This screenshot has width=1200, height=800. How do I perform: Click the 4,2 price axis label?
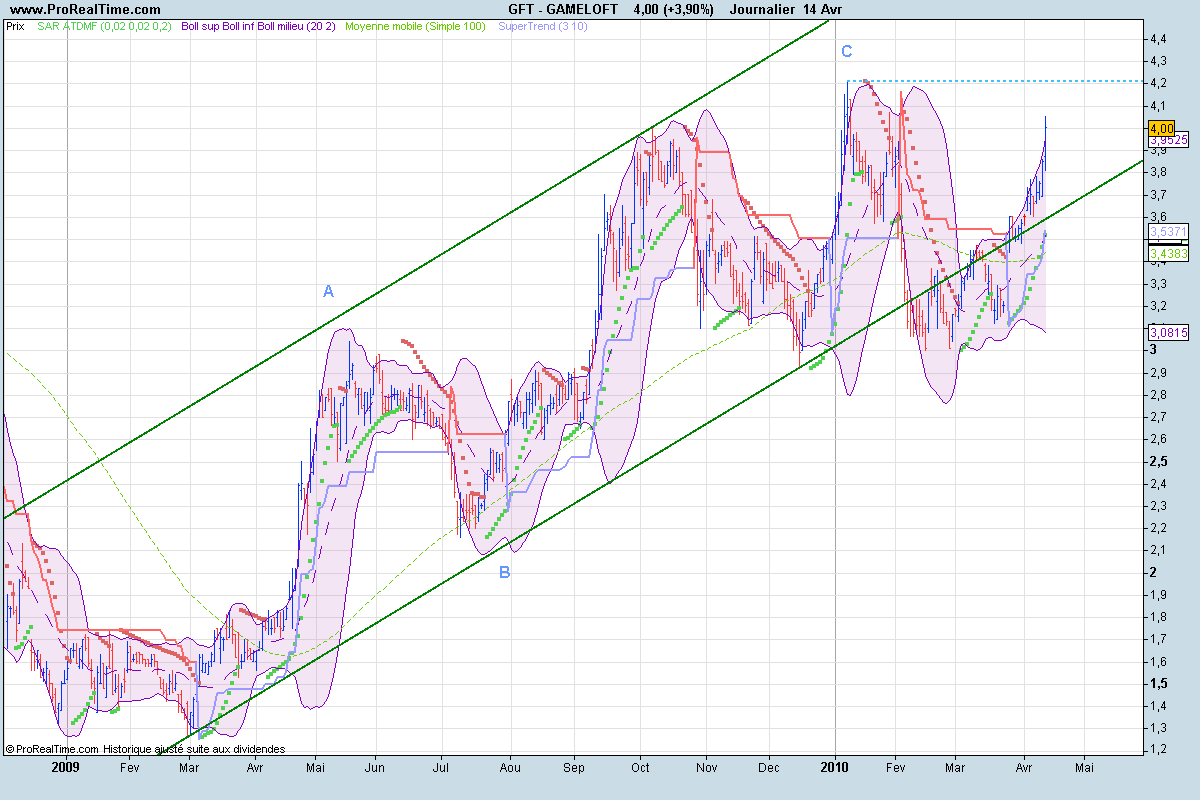[x=1157, y=83]
